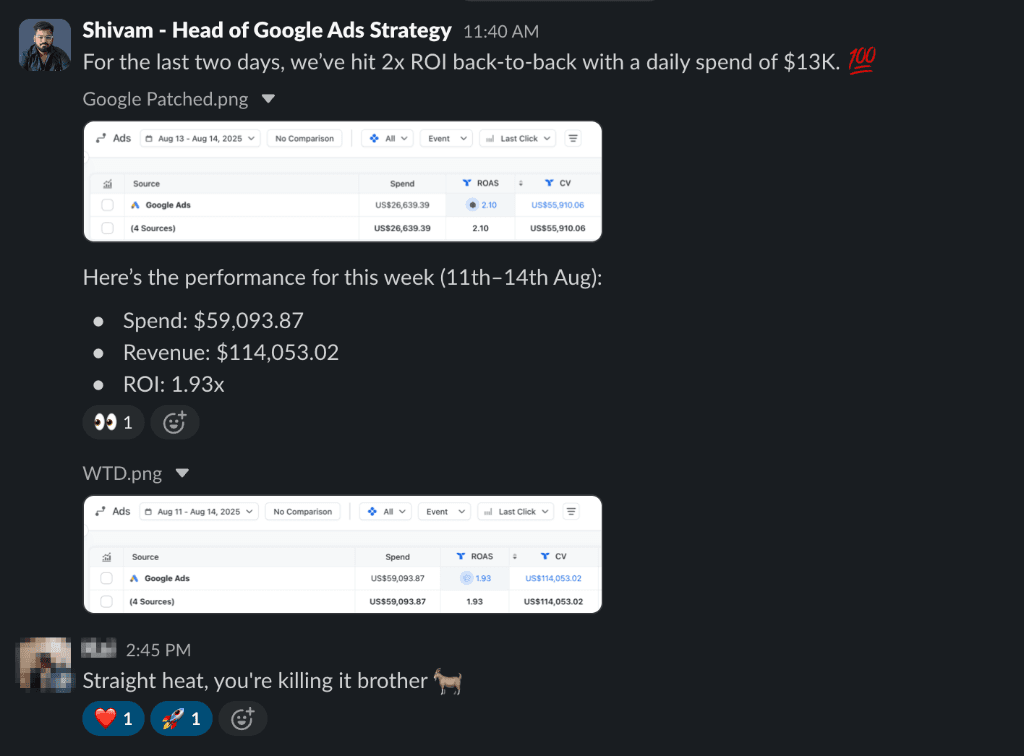Click Shivam's profile avatar
Image resolution: width=1024 pixels, height=756 pixels.
coord(44,44)
